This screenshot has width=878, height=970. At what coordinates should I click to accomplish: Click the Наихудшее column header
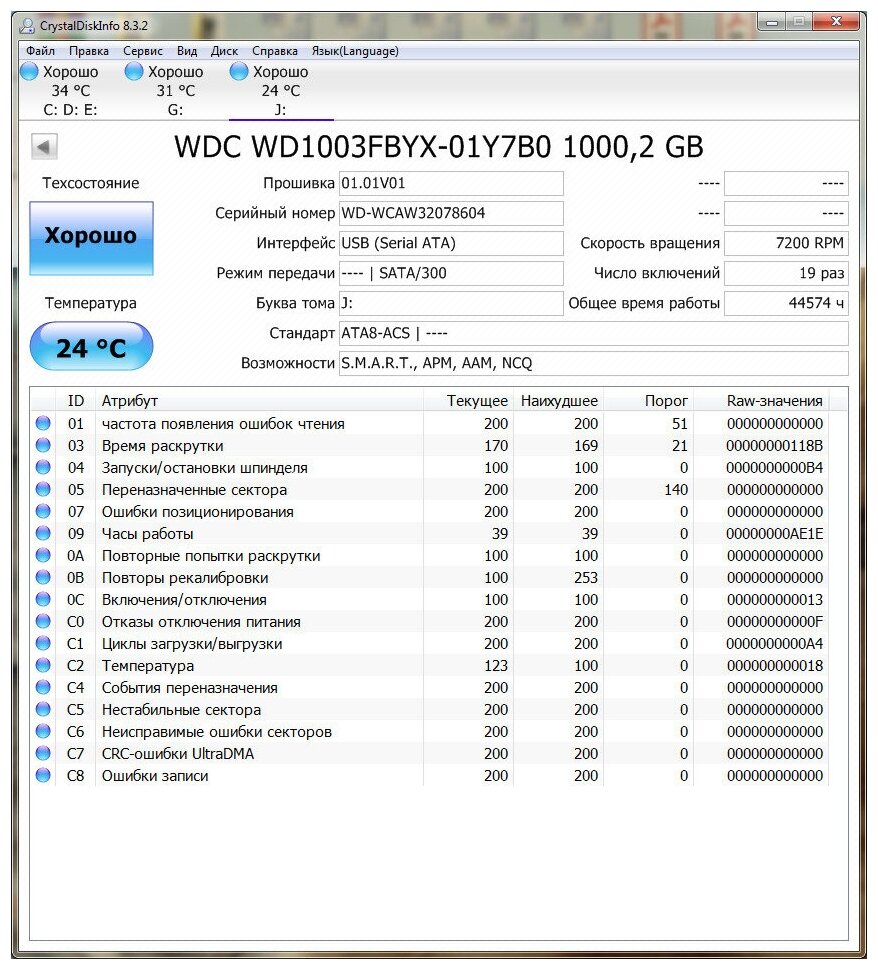(559, 401)
